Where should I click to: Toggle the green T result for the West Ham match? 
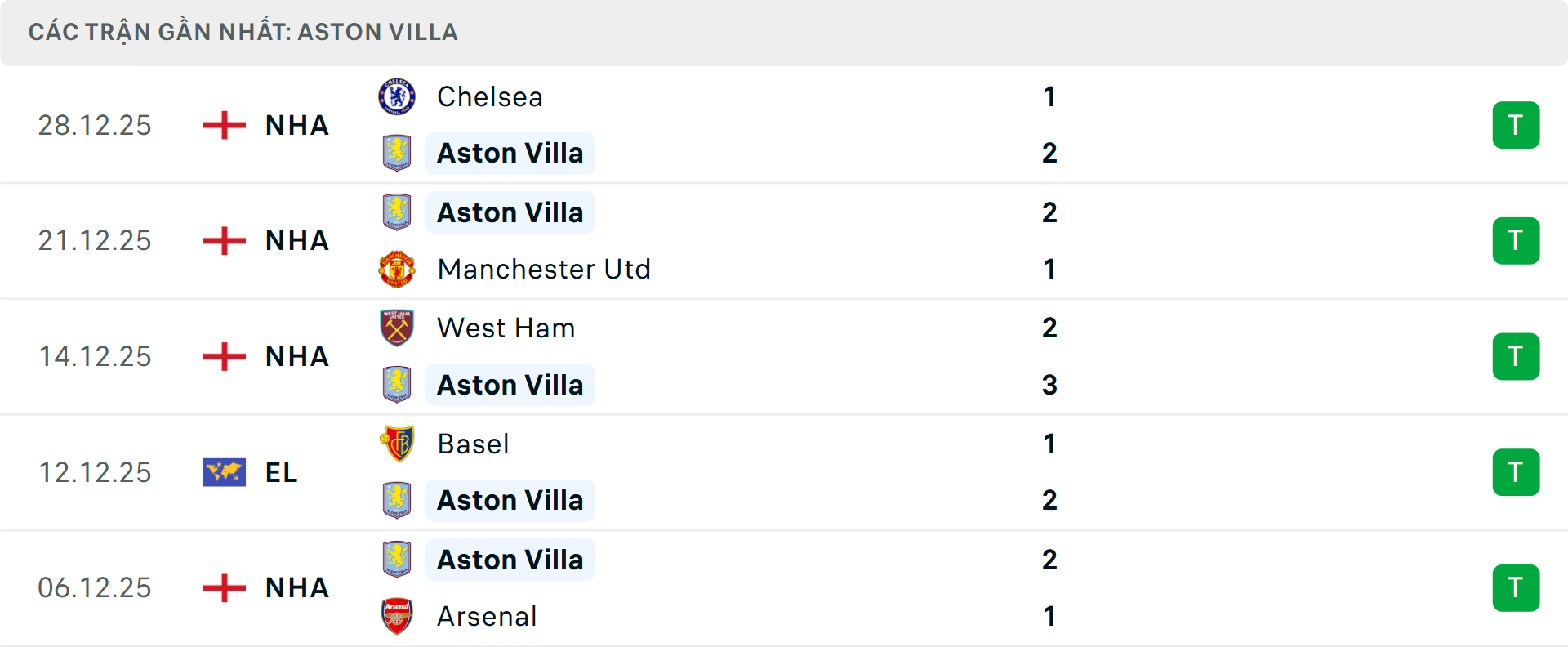(x=1517, y=356)
